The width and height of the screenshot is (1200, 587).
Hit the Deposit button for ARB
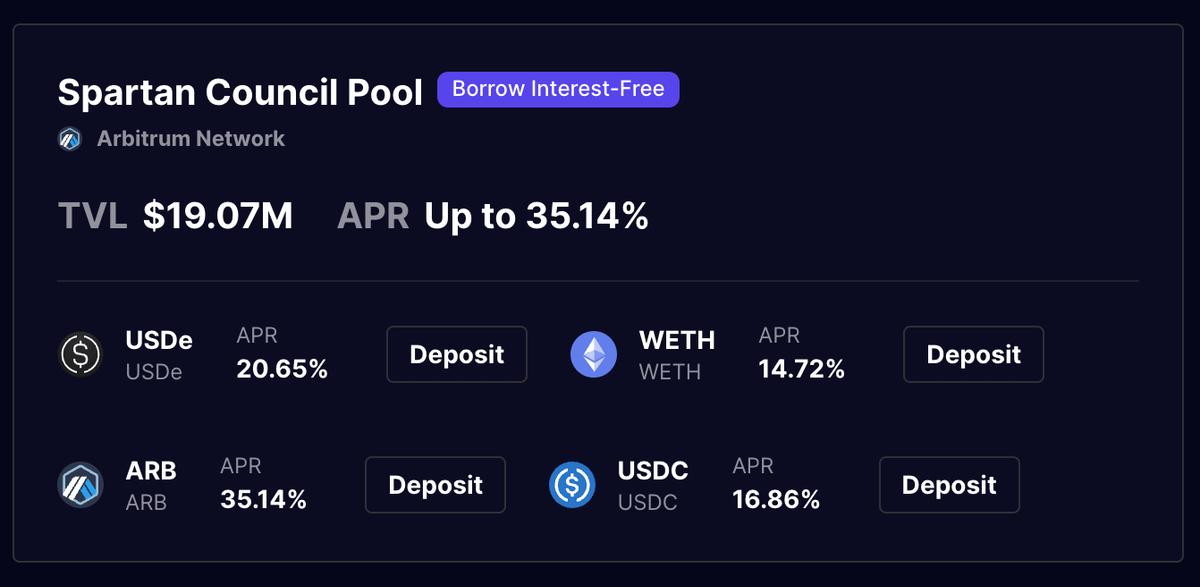[435, 485]
